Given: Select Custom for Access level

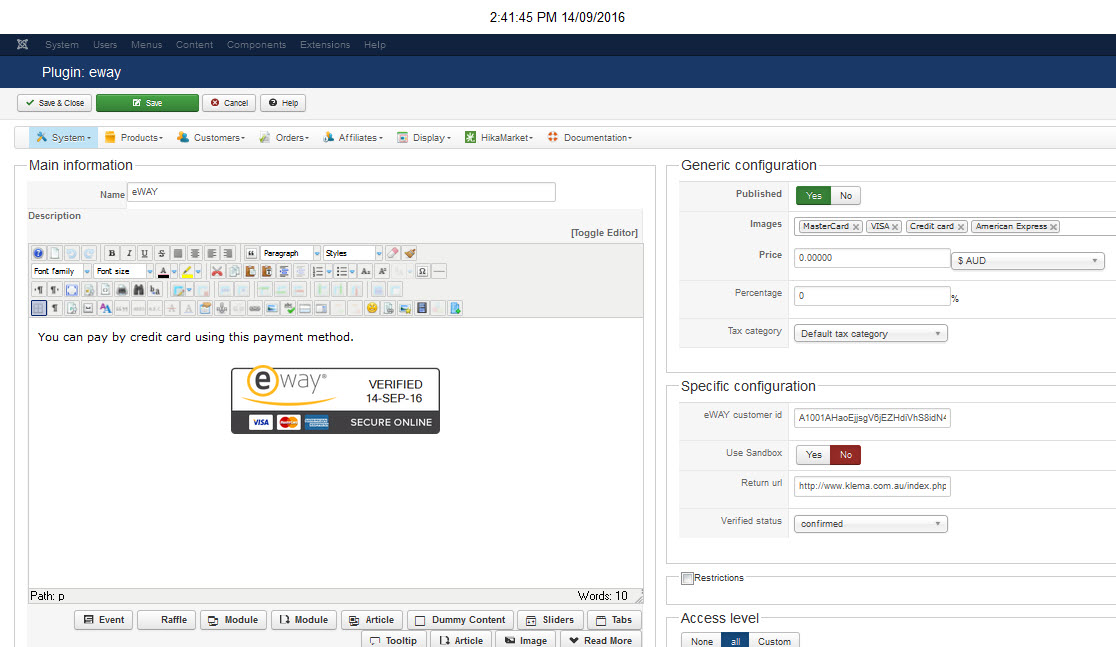Looking at the screenshot, I should [774, 641].
